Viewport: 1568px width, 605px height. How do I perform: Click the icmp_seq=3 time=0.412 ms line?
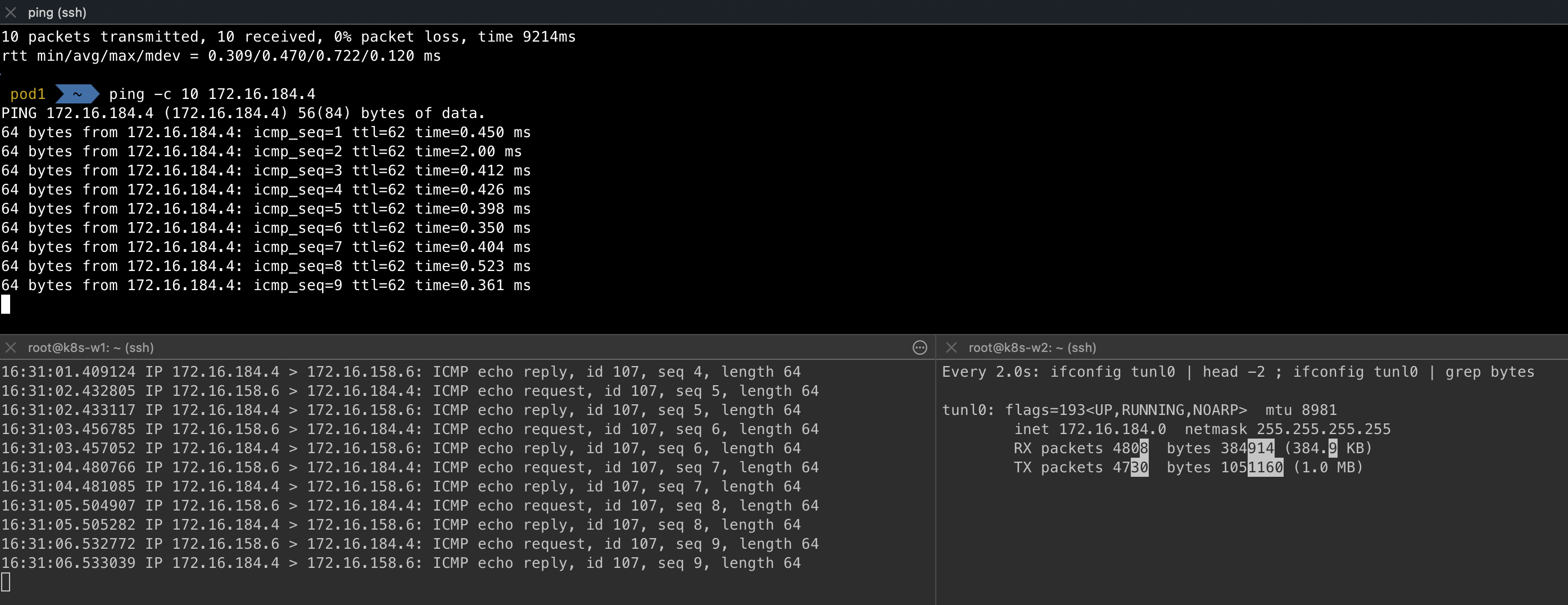pos(266,170)
